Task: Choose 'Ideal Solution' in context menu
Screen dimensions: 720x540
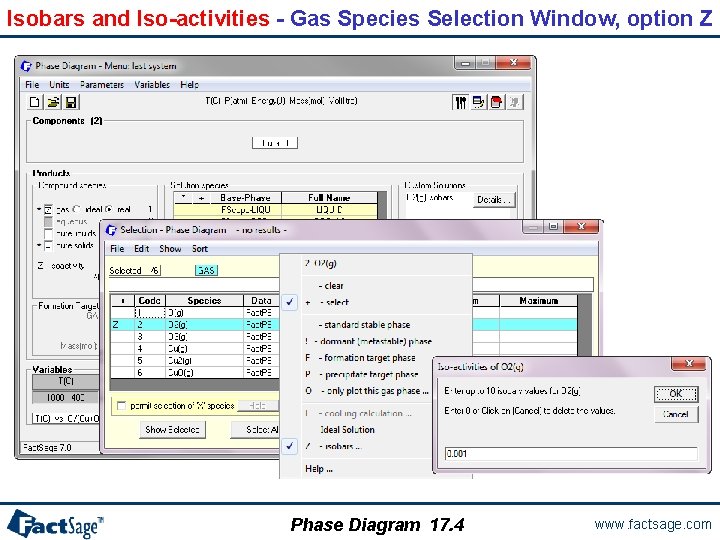Action: 347,430
